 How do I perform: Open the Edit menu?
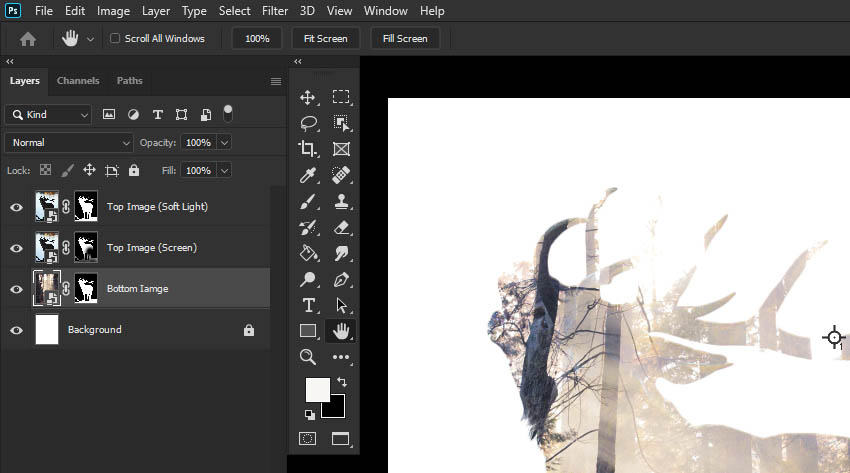click(75, 11)
